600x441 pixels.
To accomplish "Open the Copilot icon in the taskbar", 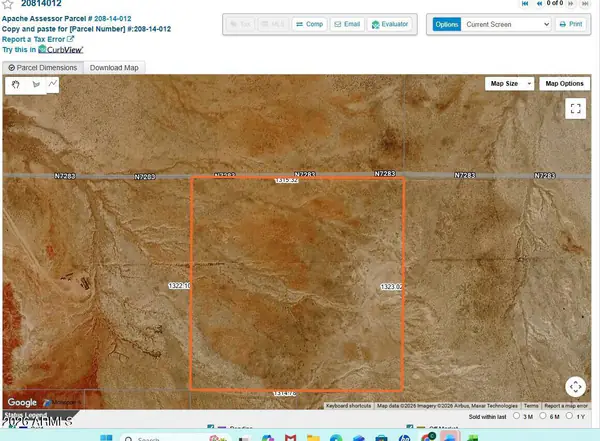I will (268, 438).
